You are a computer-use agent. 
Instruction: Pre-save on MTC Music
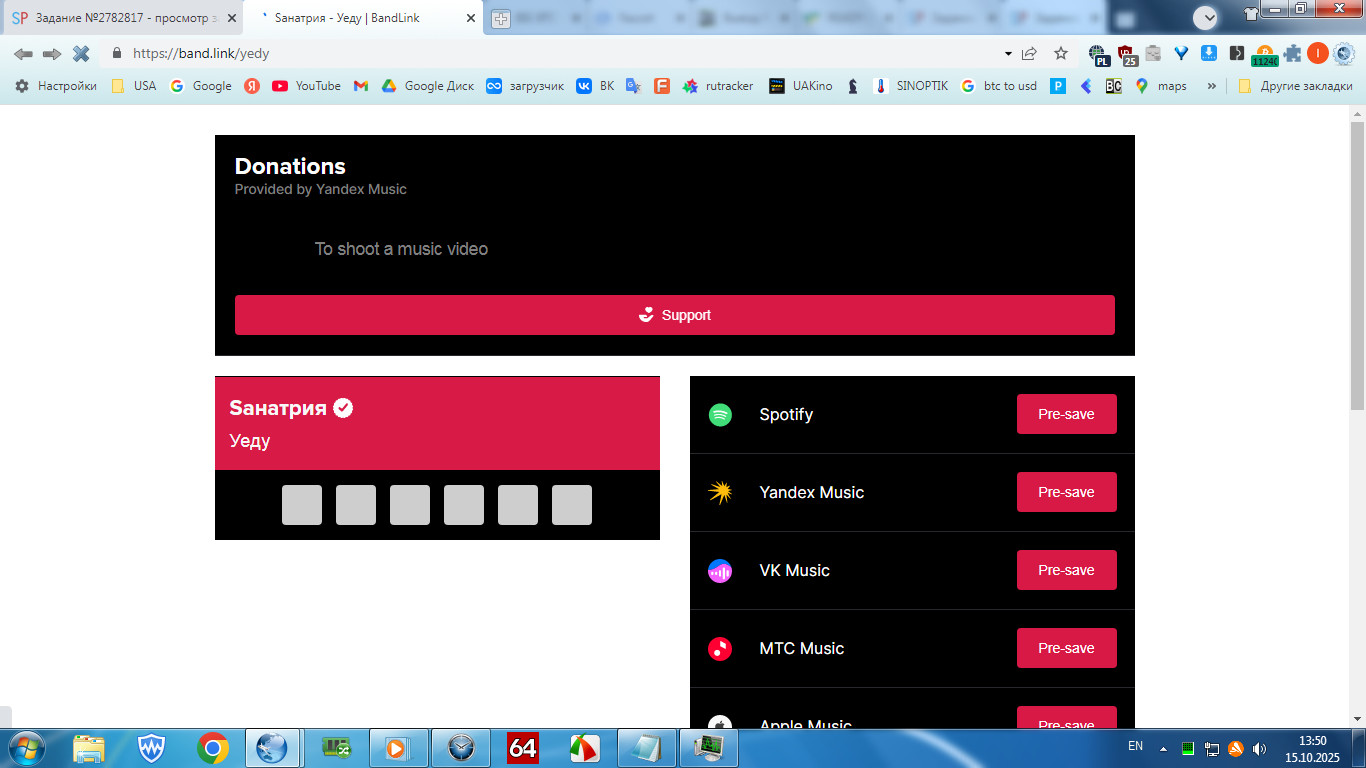[1066, 648]
